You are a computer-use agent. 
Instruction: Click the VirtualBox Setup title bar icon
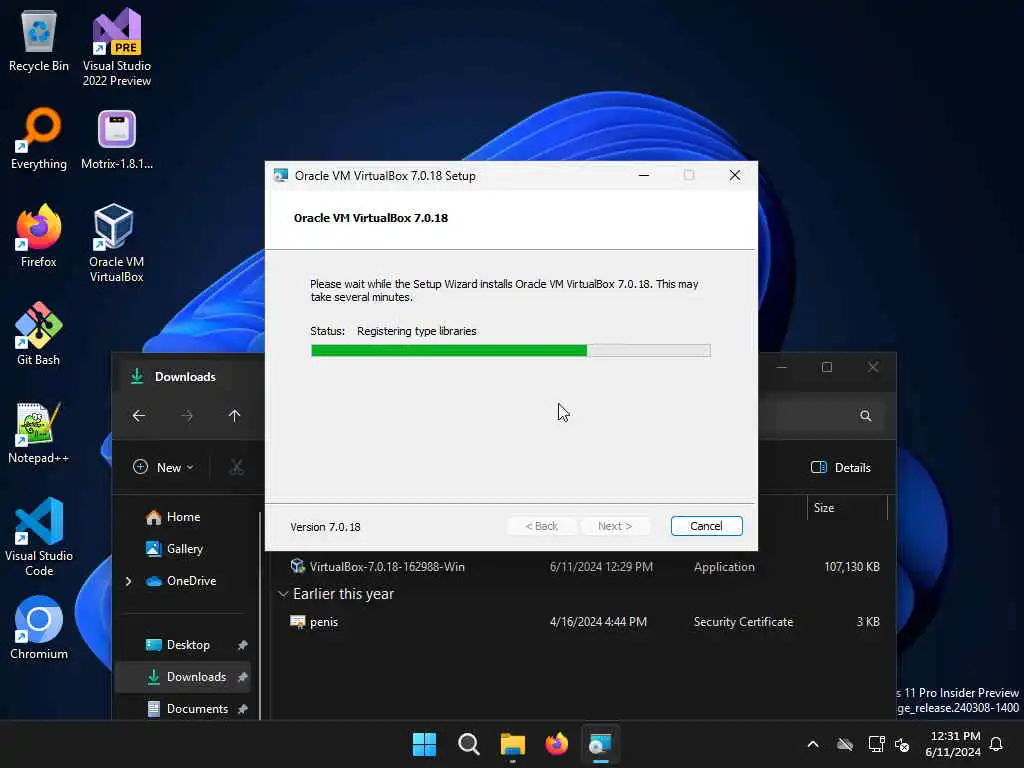[281, 176]
